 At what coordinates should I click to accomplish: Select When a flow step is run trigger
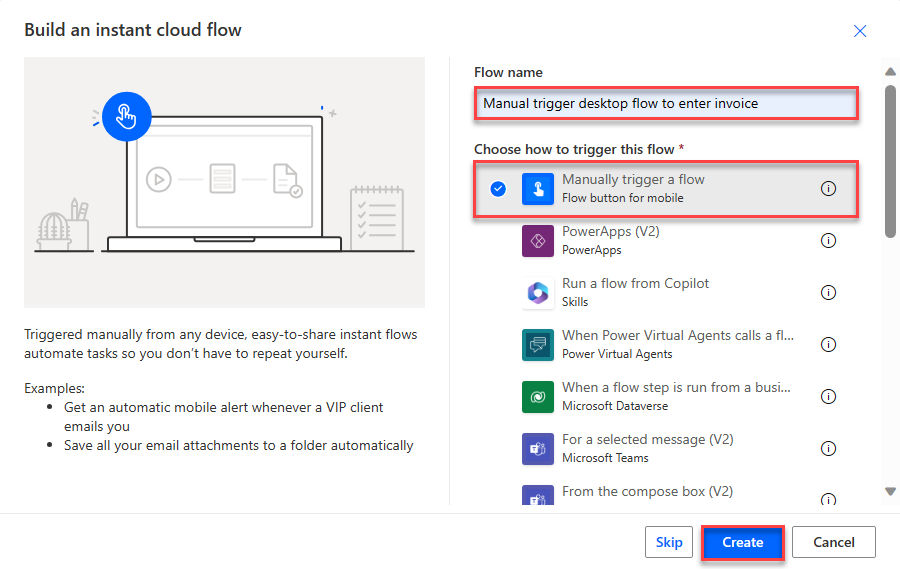(666, 396)
